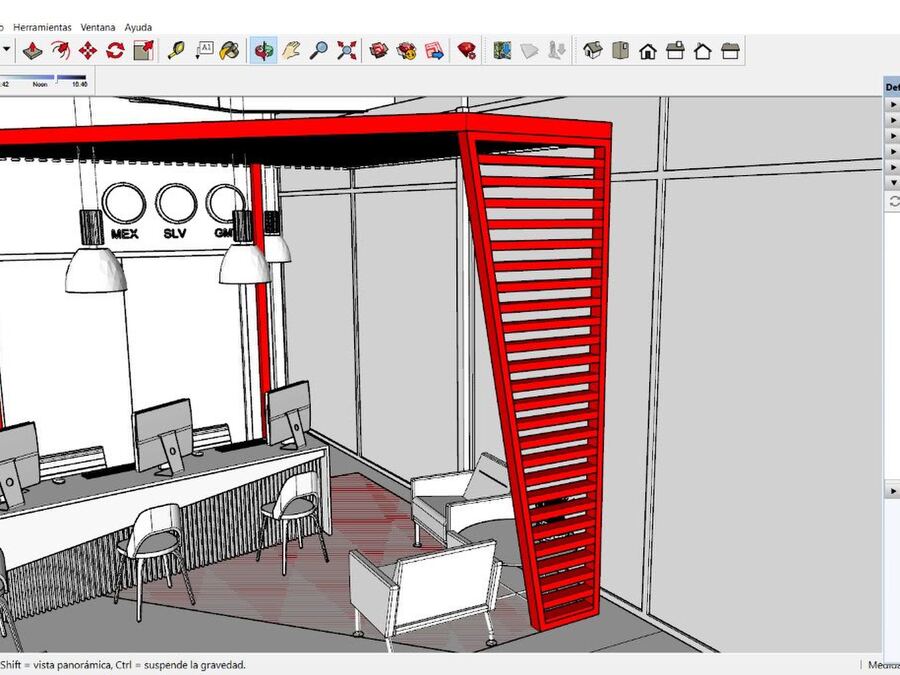Select the Scale tool

(143, 51)
